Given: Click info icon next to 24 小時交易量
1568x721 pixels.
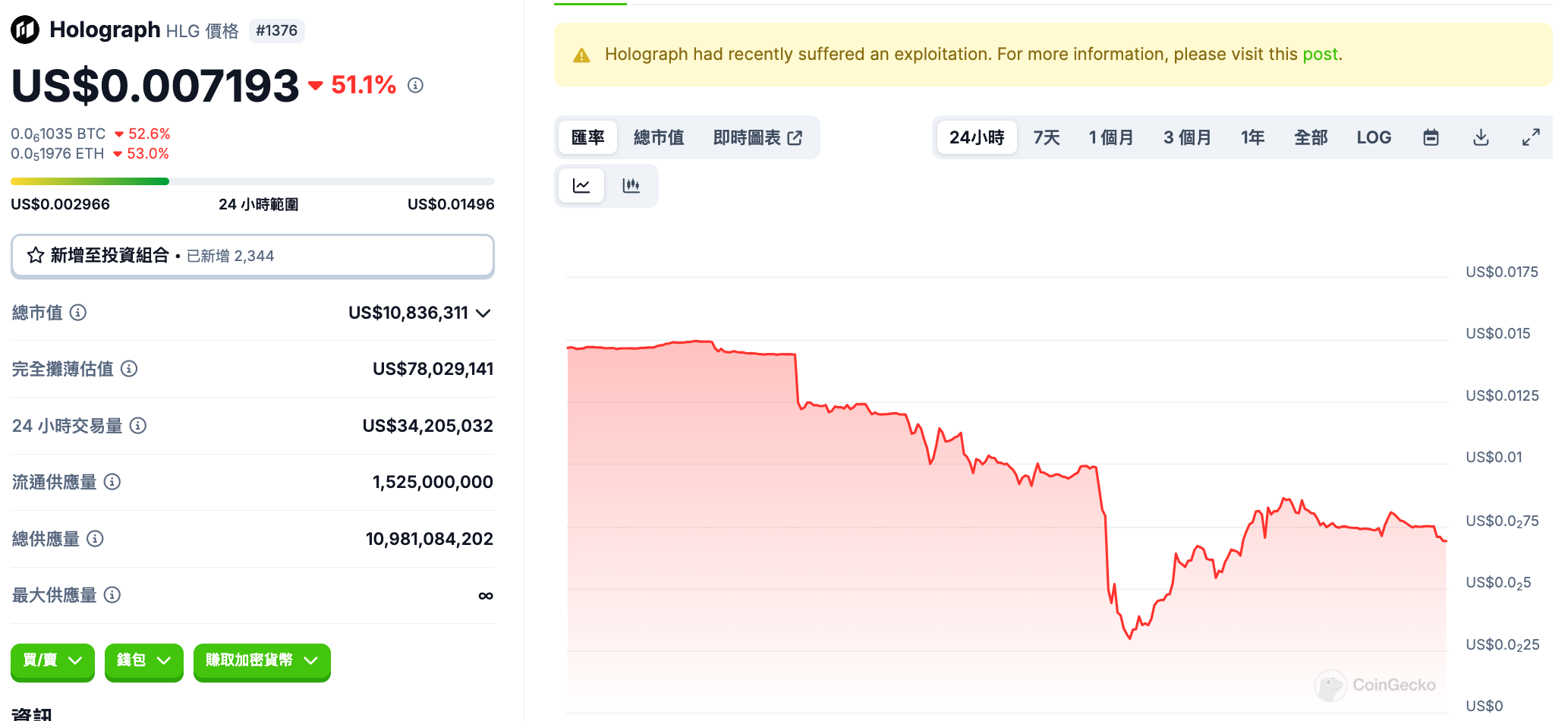Looking at the screenshot, I should pyautogui.click(x=138, y=426).
